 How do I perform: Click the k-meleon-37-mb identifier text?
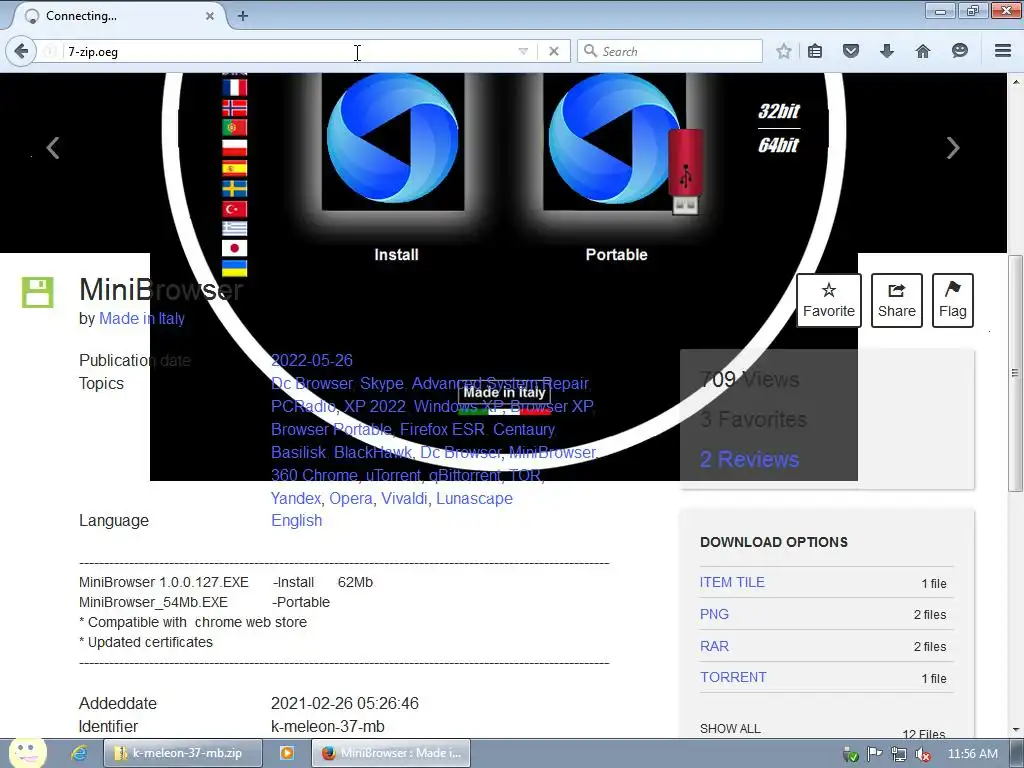tap(328, 726)
